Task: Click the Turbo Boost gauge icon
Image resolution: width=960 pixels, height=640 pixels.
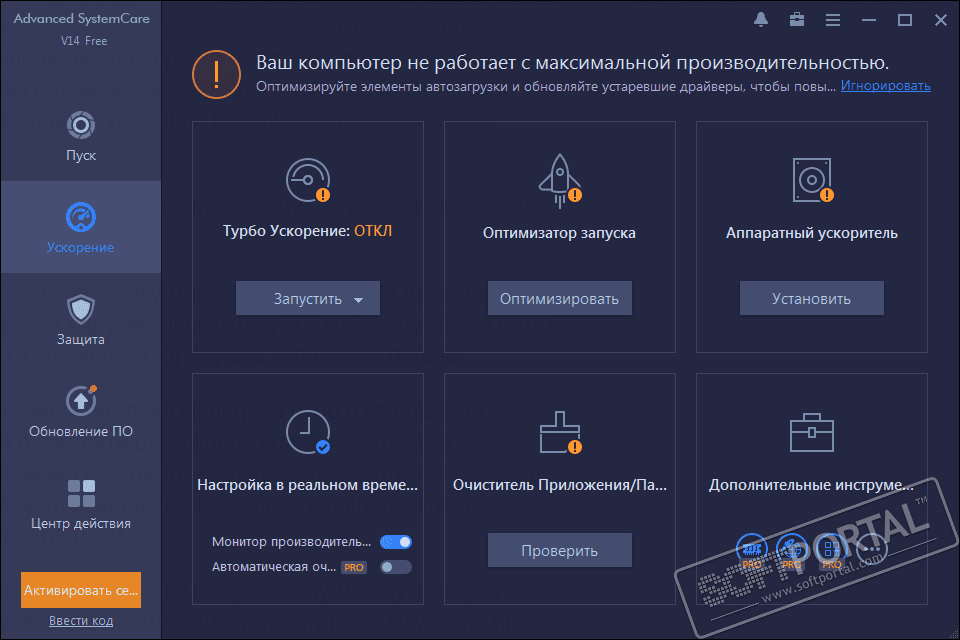Action: click(x=308, y=180)
